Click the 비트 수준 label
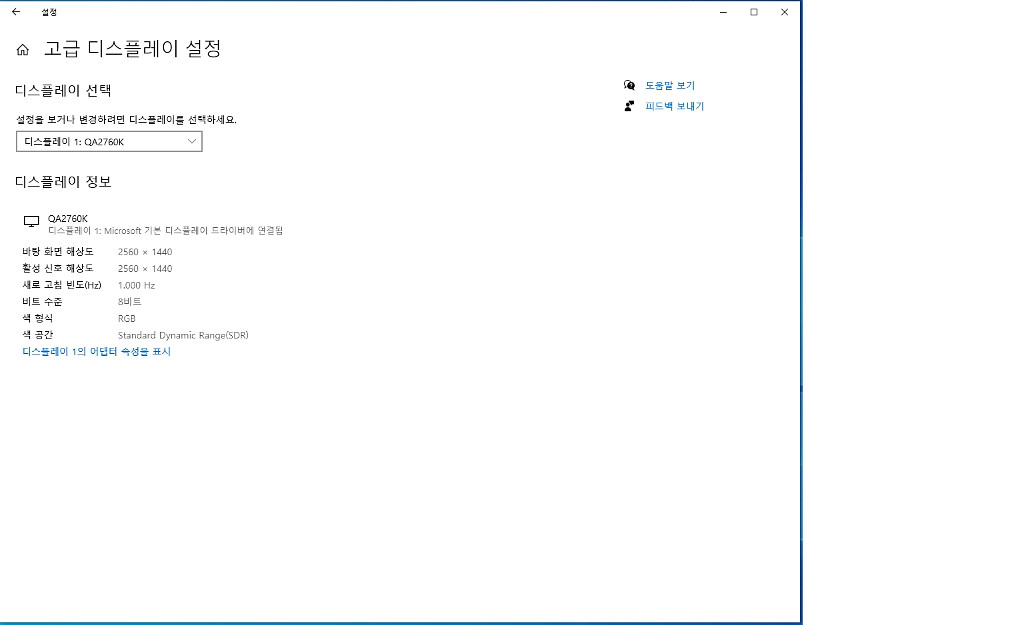Screen dimensions: 1024x625 (x=42, y=302)
